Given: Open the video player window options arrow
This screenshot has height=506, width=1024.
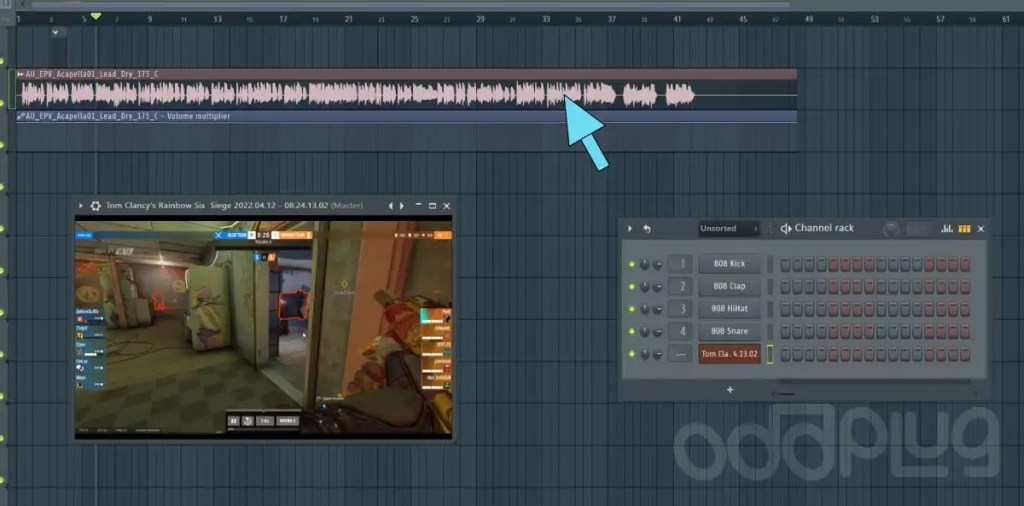Looking at the screenshot, I should click(81, 206).
